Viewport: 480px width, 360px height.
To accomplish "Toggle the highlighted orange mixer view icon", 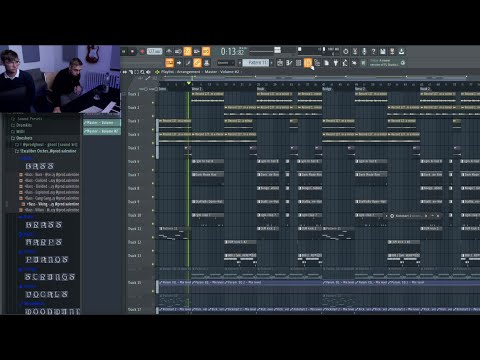I will point(308,63).
